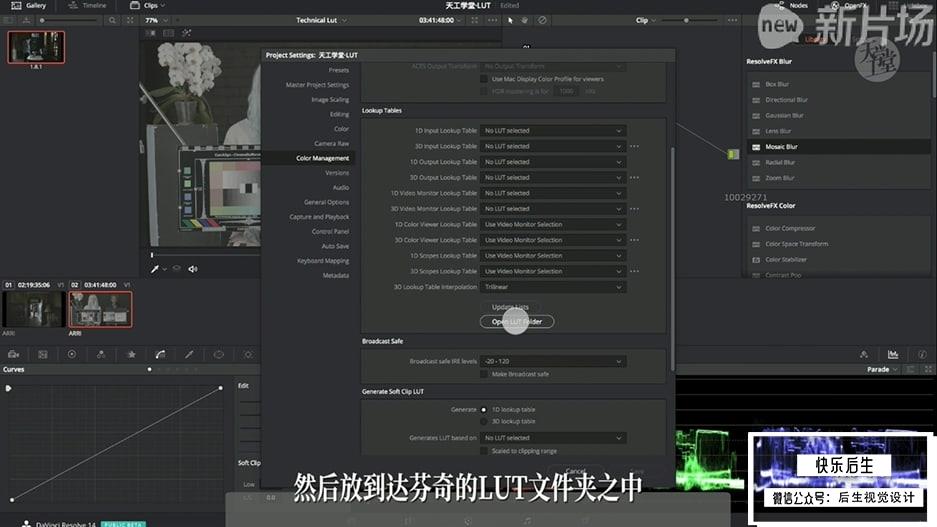The image size is (937, 527).
Task: Open 1D Input Lookup Table dropdown
Action: [x=553, y=131]
